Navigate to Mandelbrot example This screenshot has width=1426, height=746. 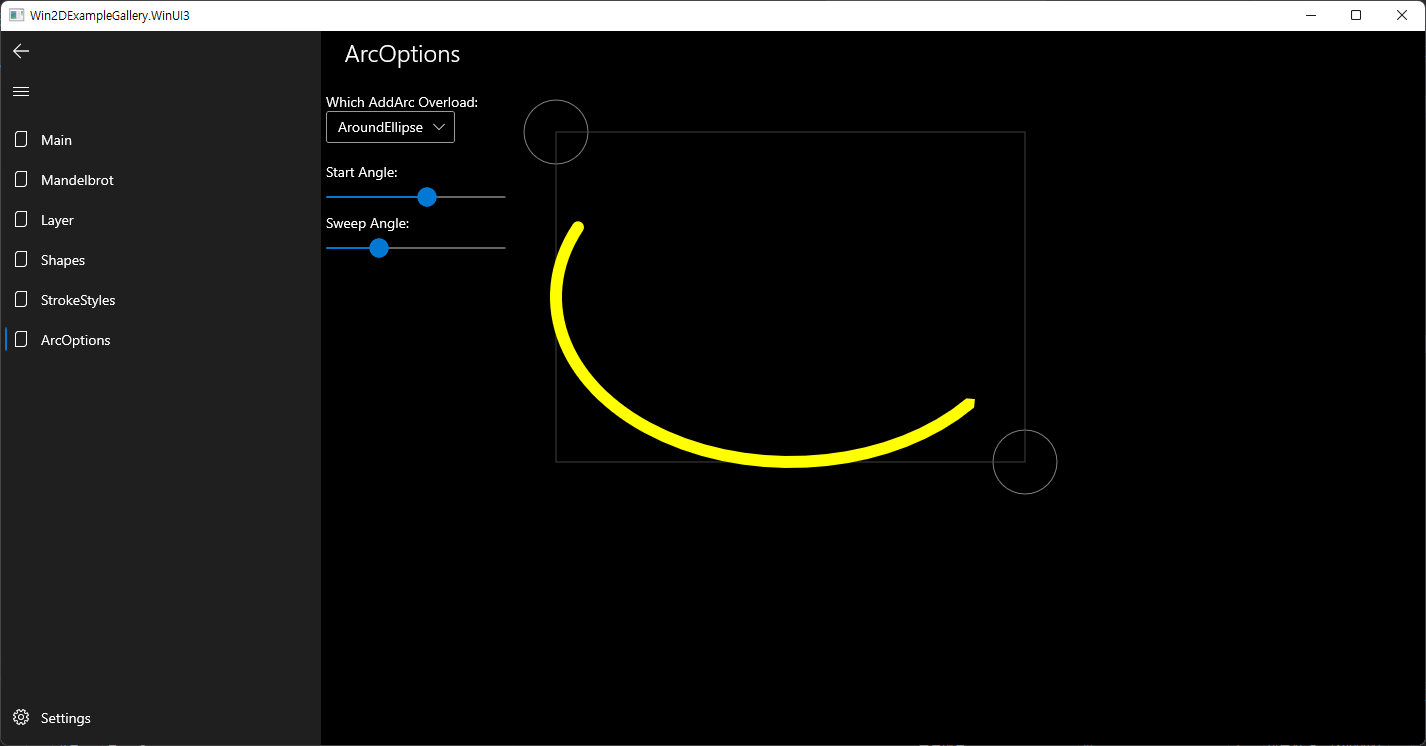160,180
